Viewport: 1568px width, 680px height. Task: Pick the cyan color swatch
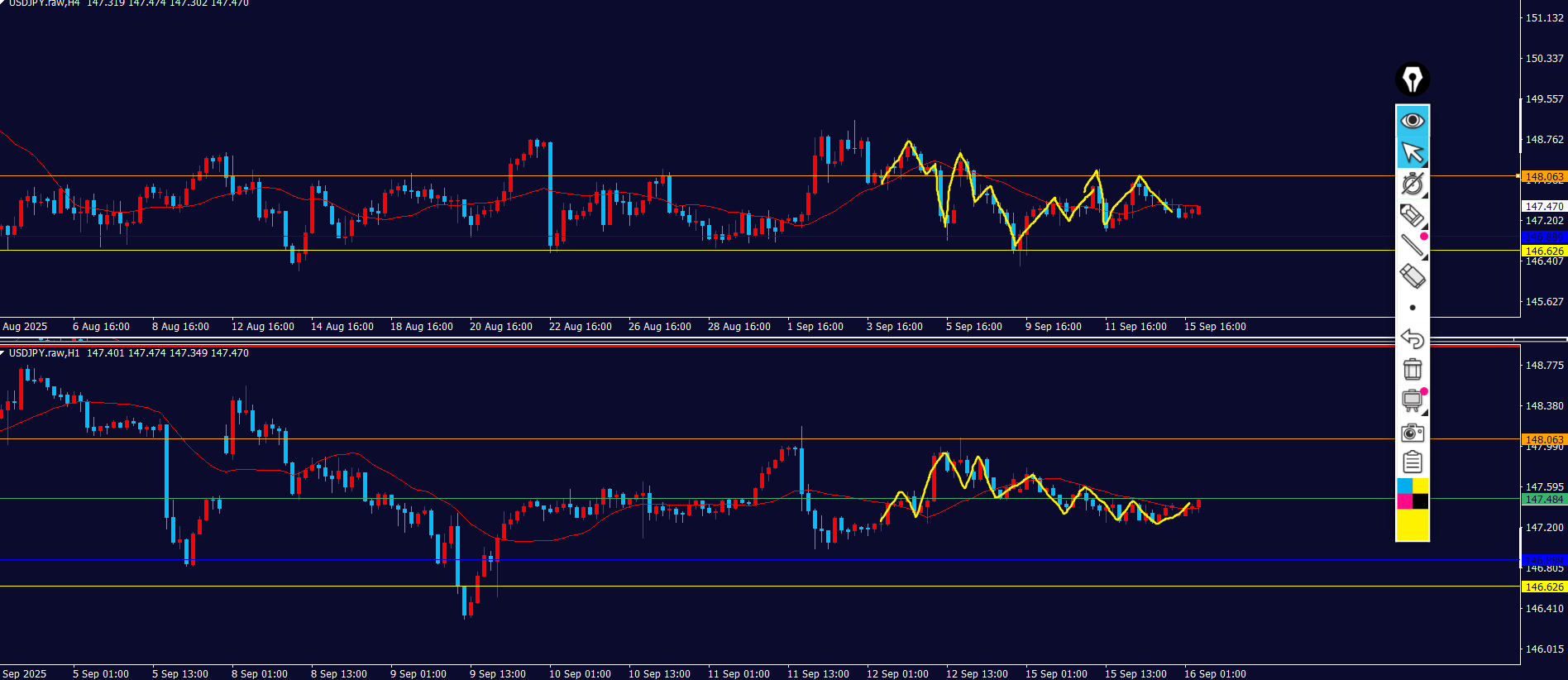[1404, 486]
